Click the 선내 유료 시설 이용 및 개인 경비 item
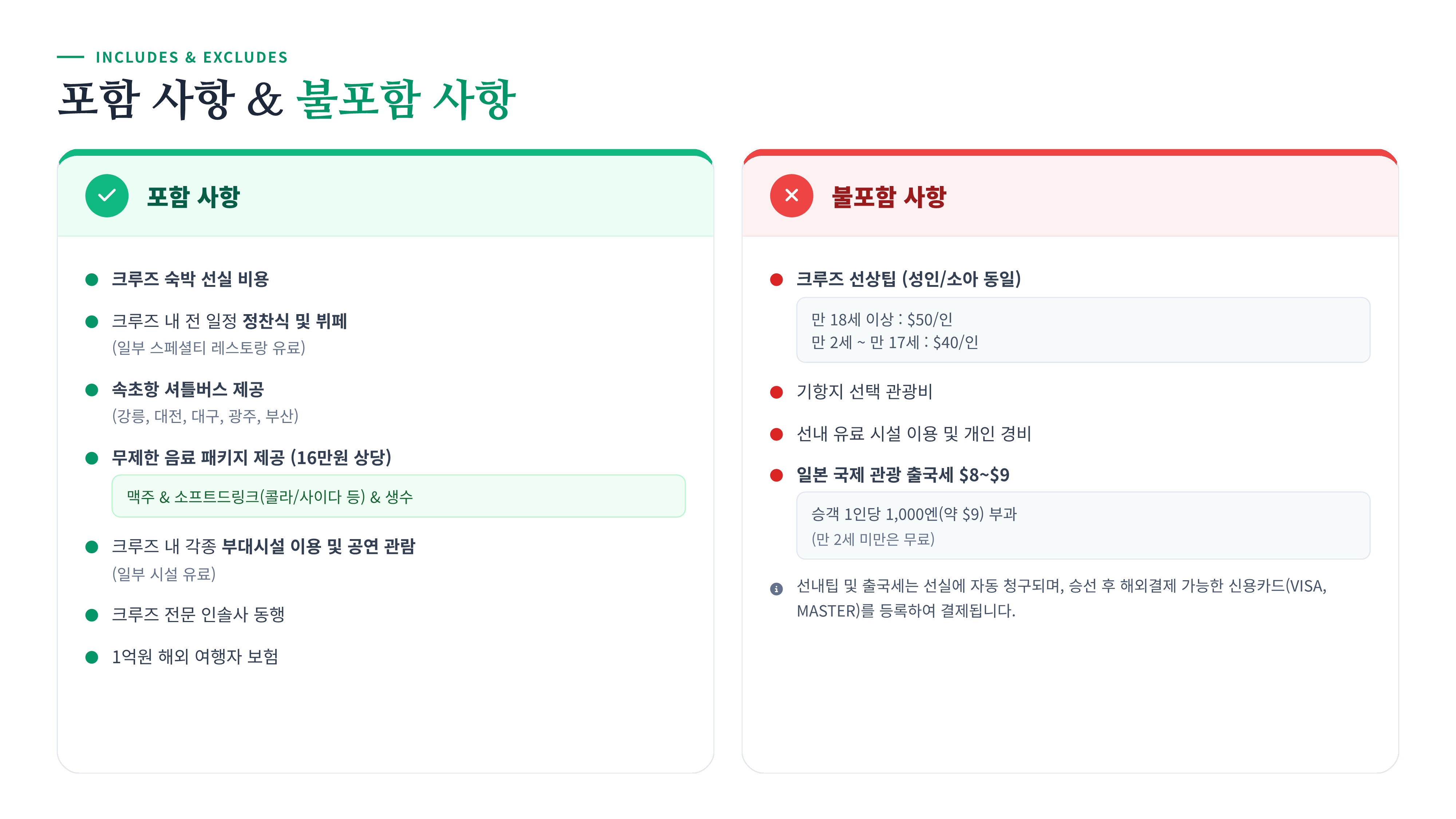Viewport: 1456px width, 819px height. click(x=913, y=434)
